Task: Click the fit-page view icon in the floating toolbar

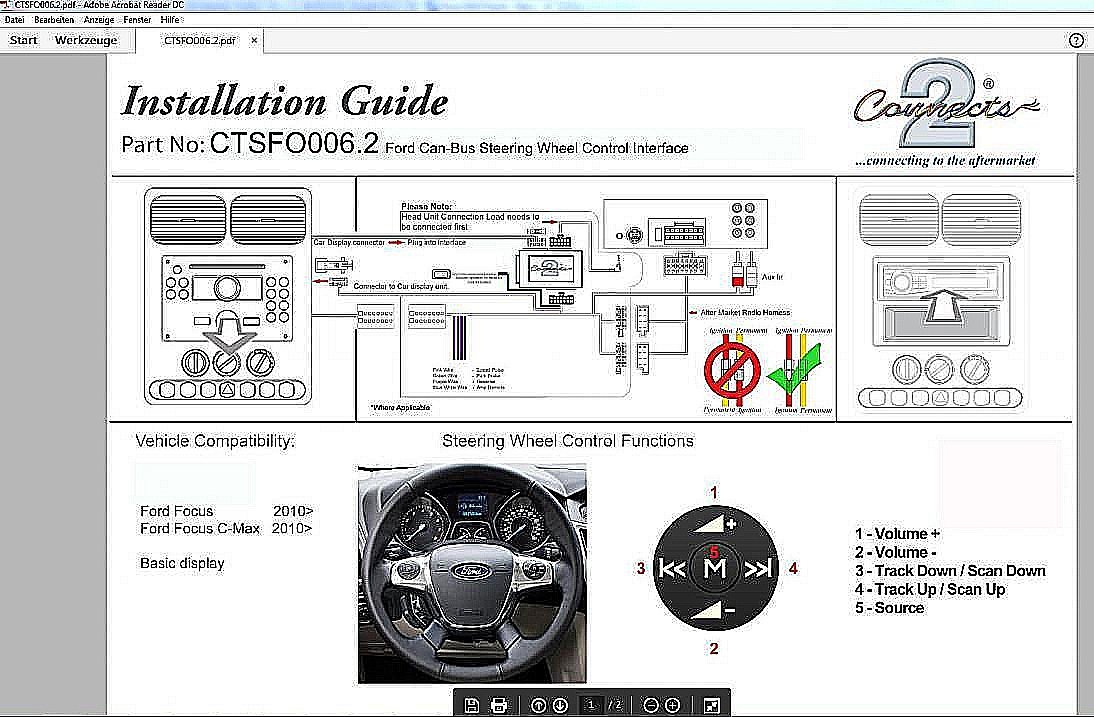Action: 712,705
